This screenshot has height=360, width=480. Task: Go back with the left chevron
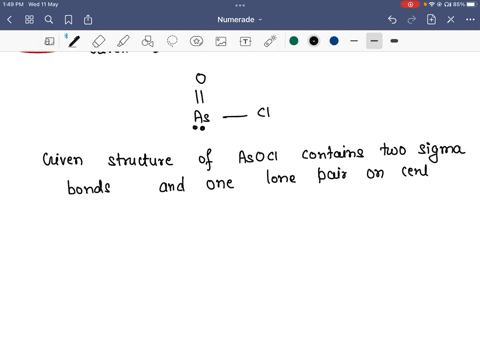point(9,20)
